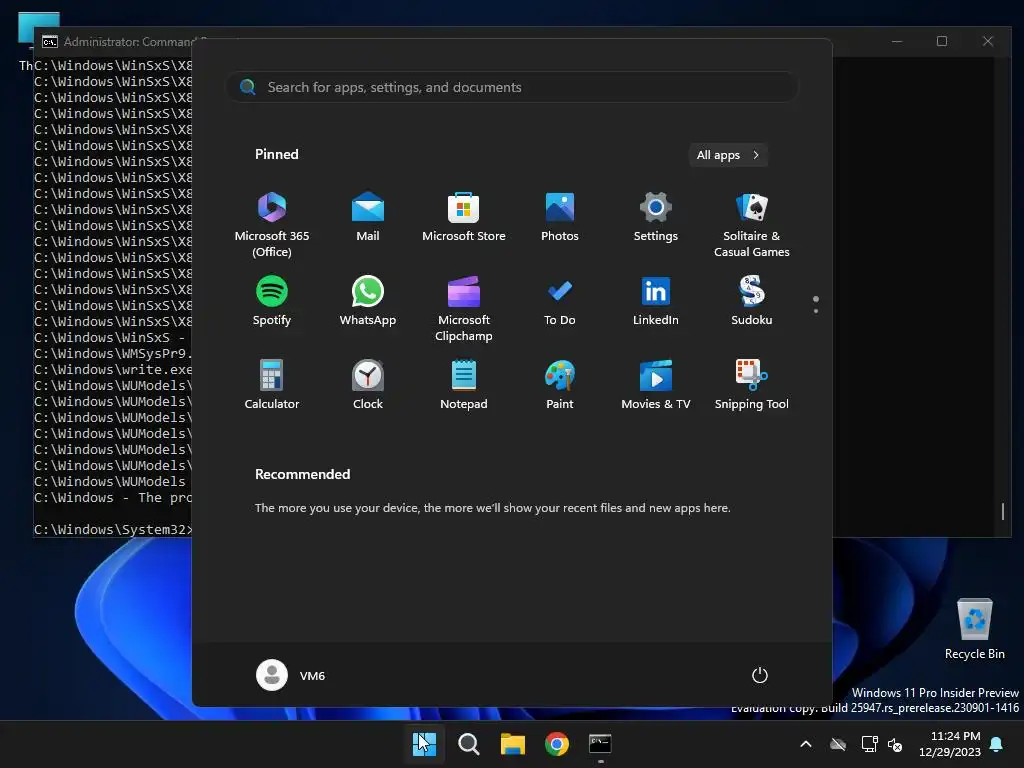The height and width of the screenshot is (768, 1024).
Task: Open the notification bell icon
Action: (997, 744)
